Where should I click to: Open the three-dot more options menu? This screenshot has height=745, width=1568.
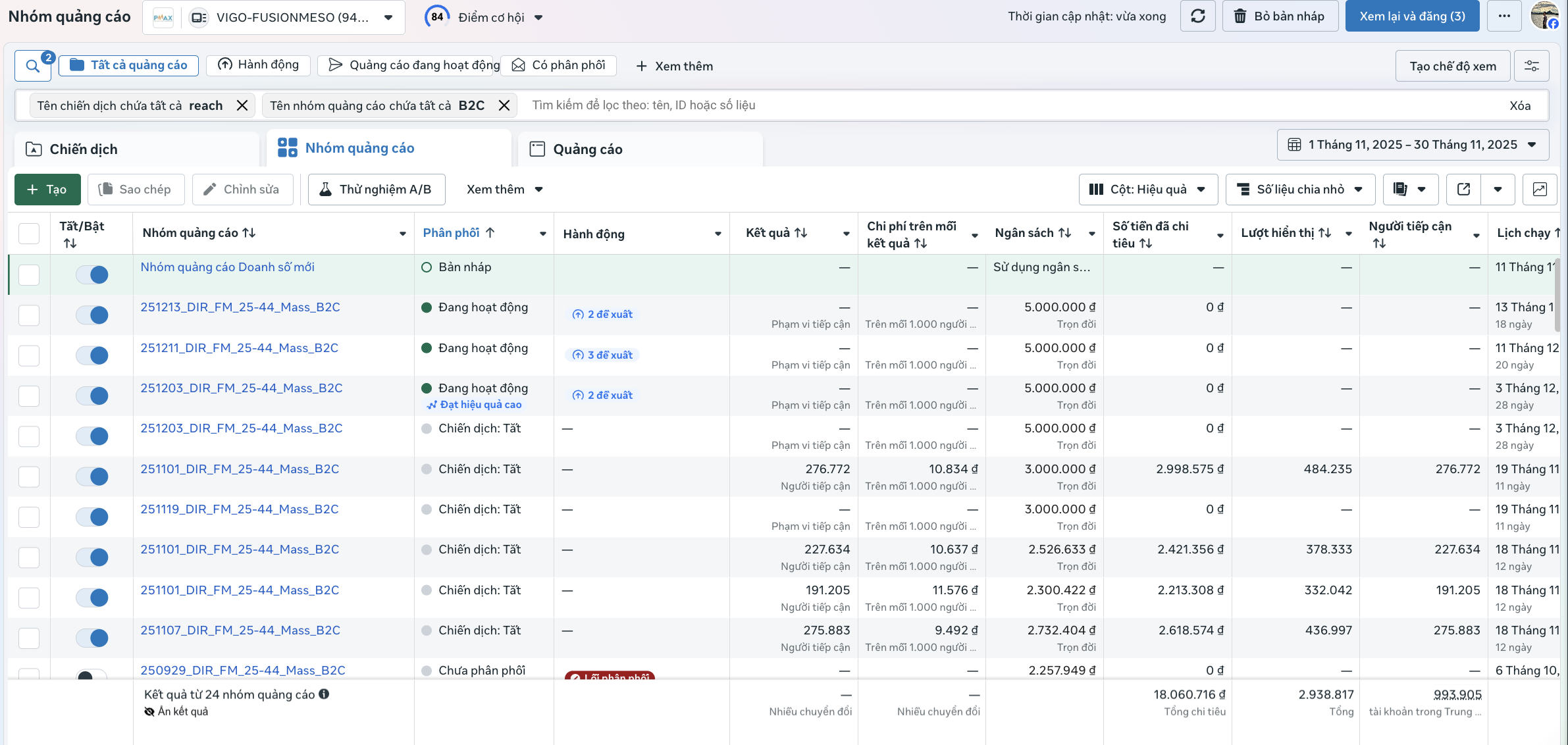tap(1504, 16)
